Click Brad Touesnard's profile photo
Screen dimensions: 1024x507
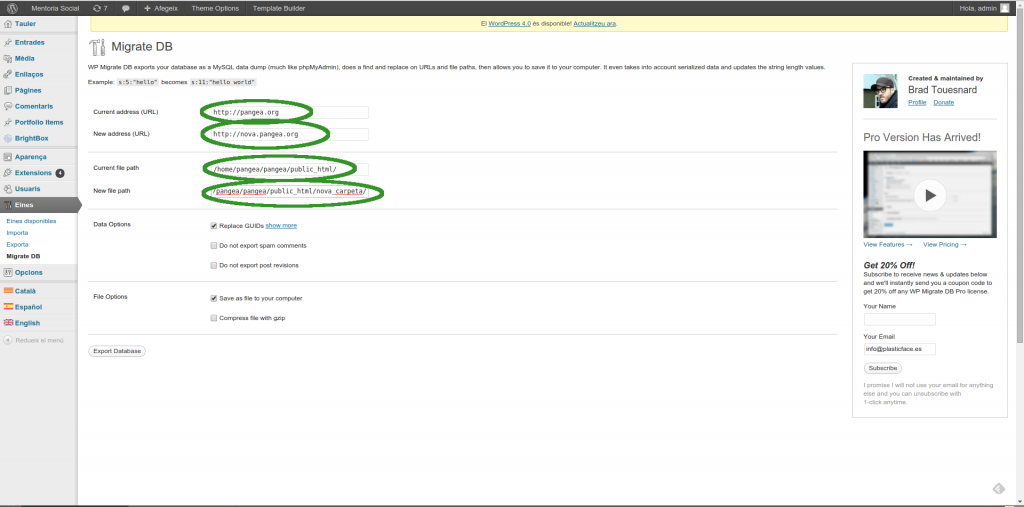tap(880, 91)
